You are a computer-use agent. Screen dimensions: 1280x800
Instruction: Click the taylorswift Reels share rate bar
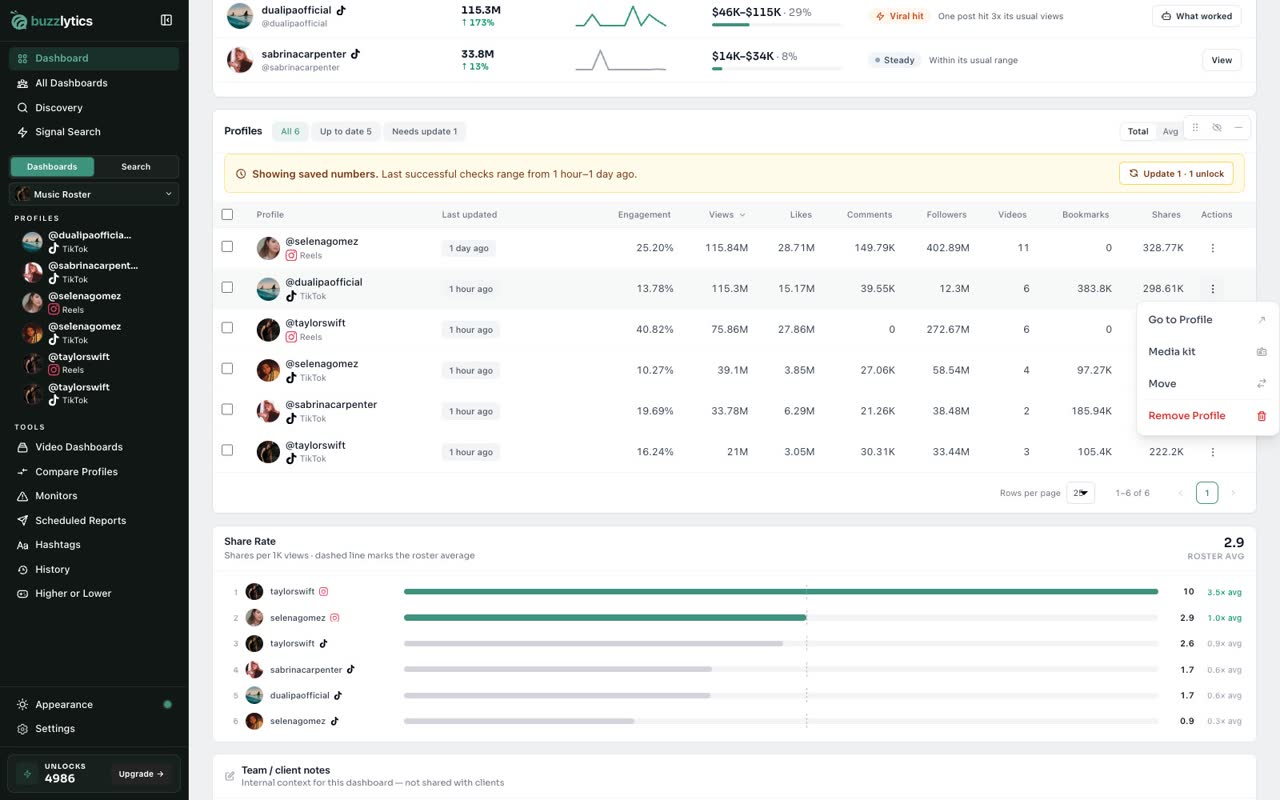780,592
